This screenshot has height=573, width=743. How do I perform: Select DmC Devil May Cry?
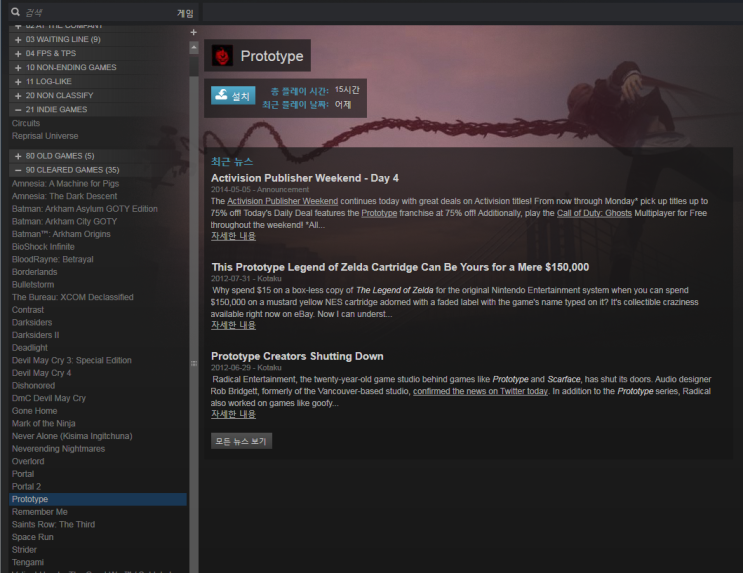49,398
